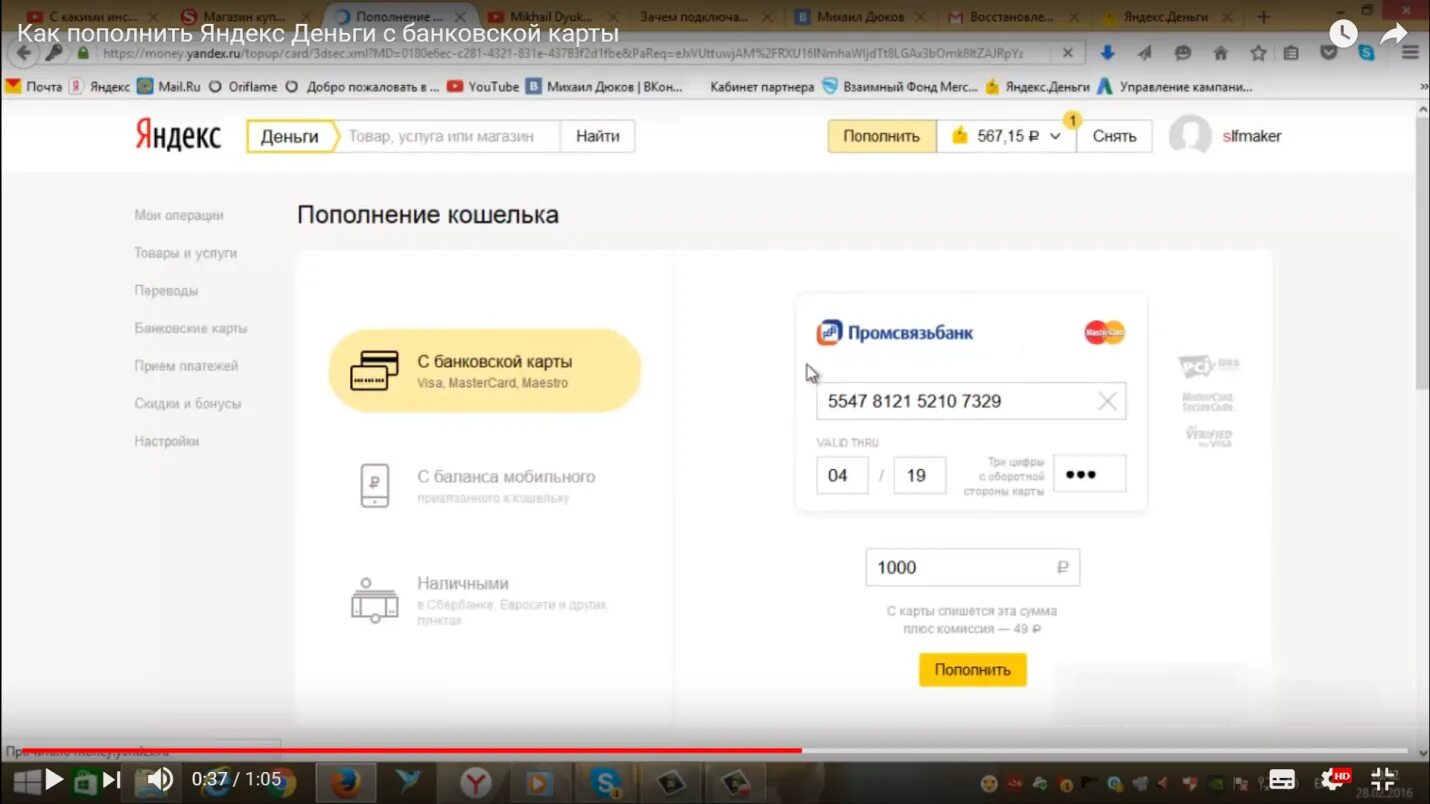
Task: Click the Share arrow icon on video
Action: coord(1394,34)
